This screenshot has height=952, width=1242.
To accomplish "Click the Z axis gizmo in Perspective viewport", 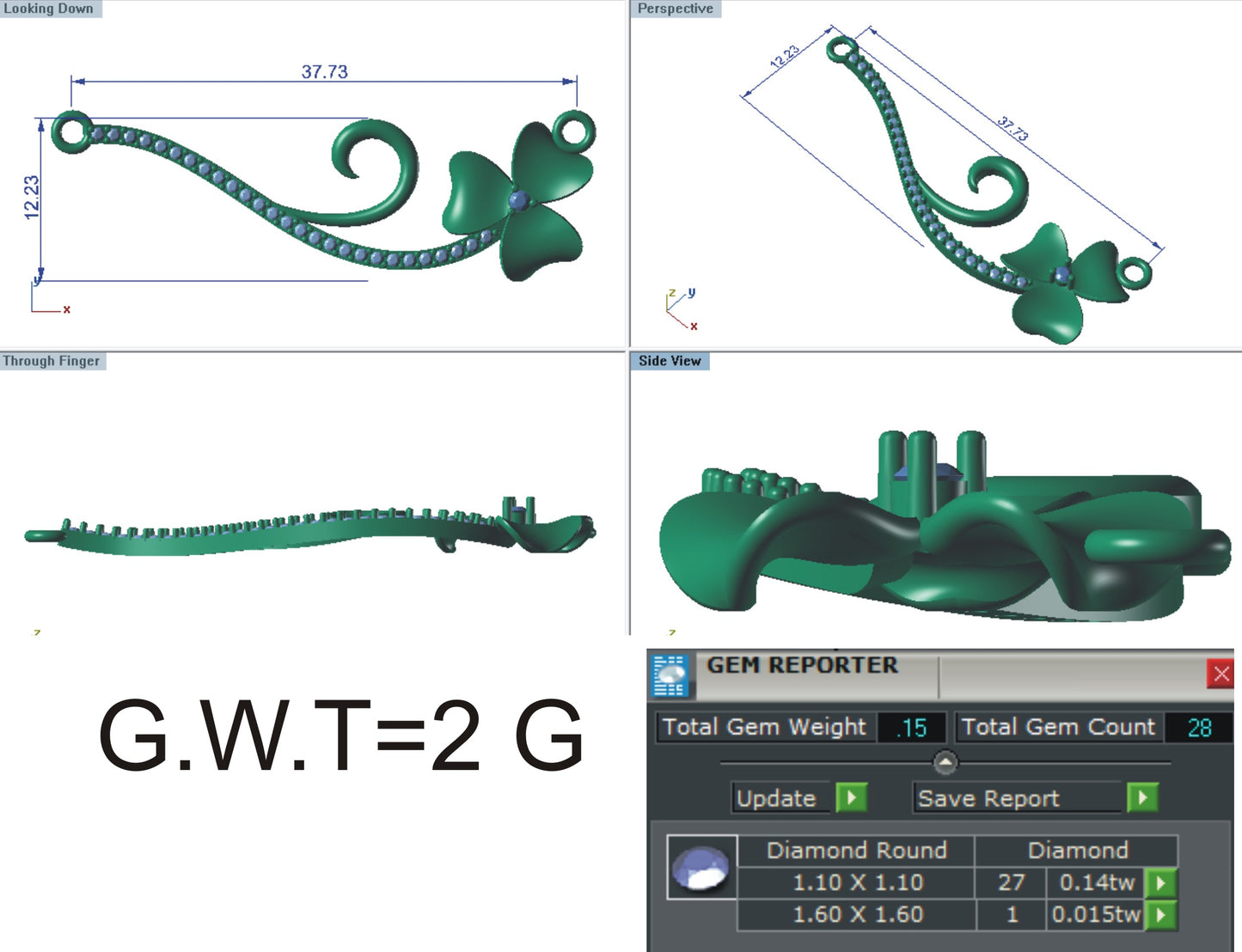I will click(672, 290).
